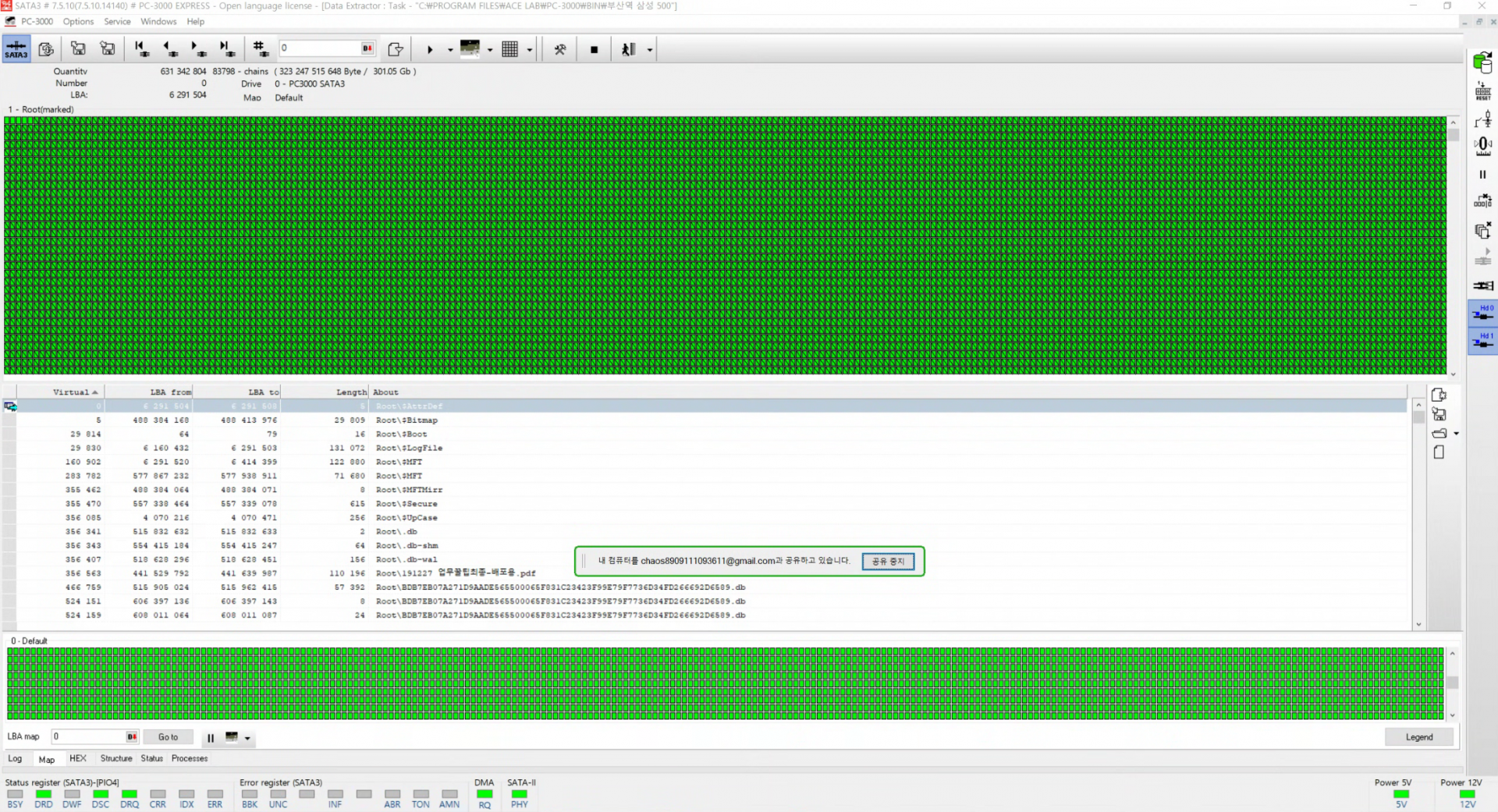The image size is (1498, 812).
Task: Open dropdown next to the exit icon
Action: tap(650, 50)
